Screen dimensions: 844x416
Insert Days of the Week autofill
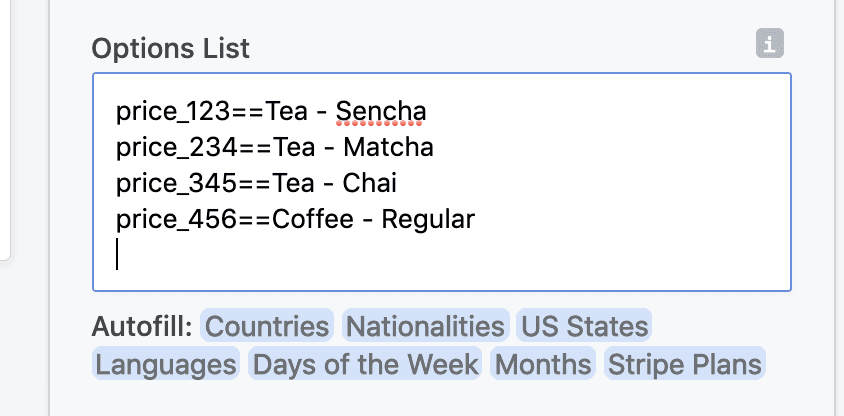(x=365, y=364)
